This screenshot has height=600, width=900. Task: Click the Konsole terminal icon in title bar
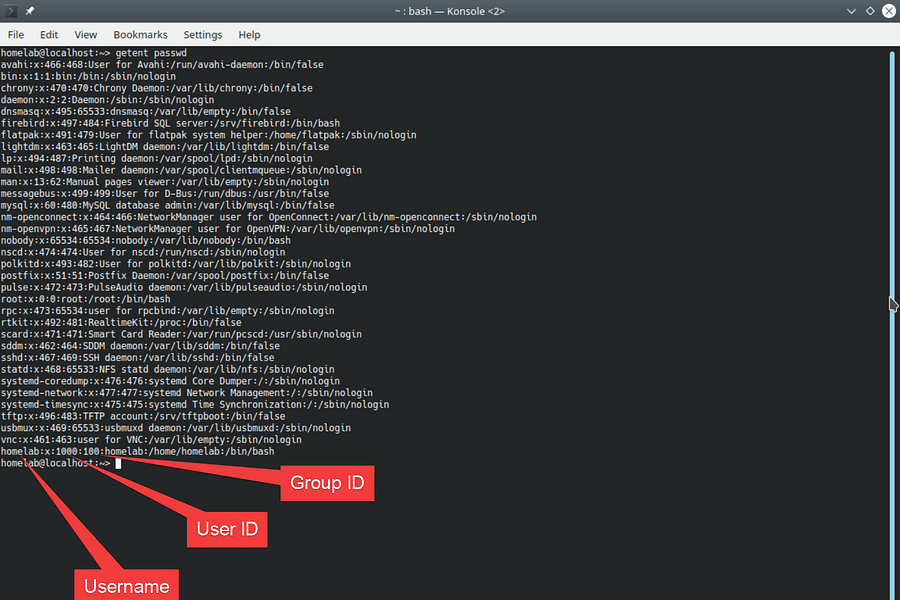pyautogui.click(x=11, y=11)
